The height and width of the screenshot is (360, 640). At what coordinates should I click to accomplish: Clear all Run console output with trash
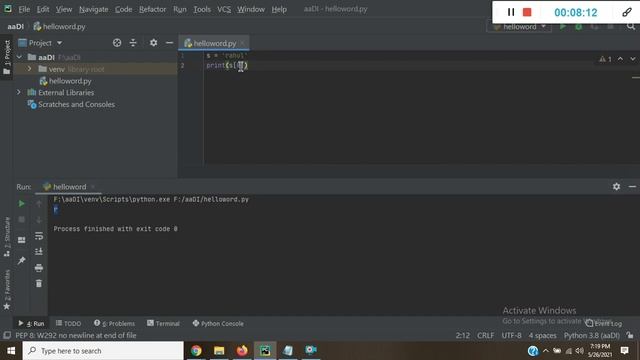tap(39, 283)
